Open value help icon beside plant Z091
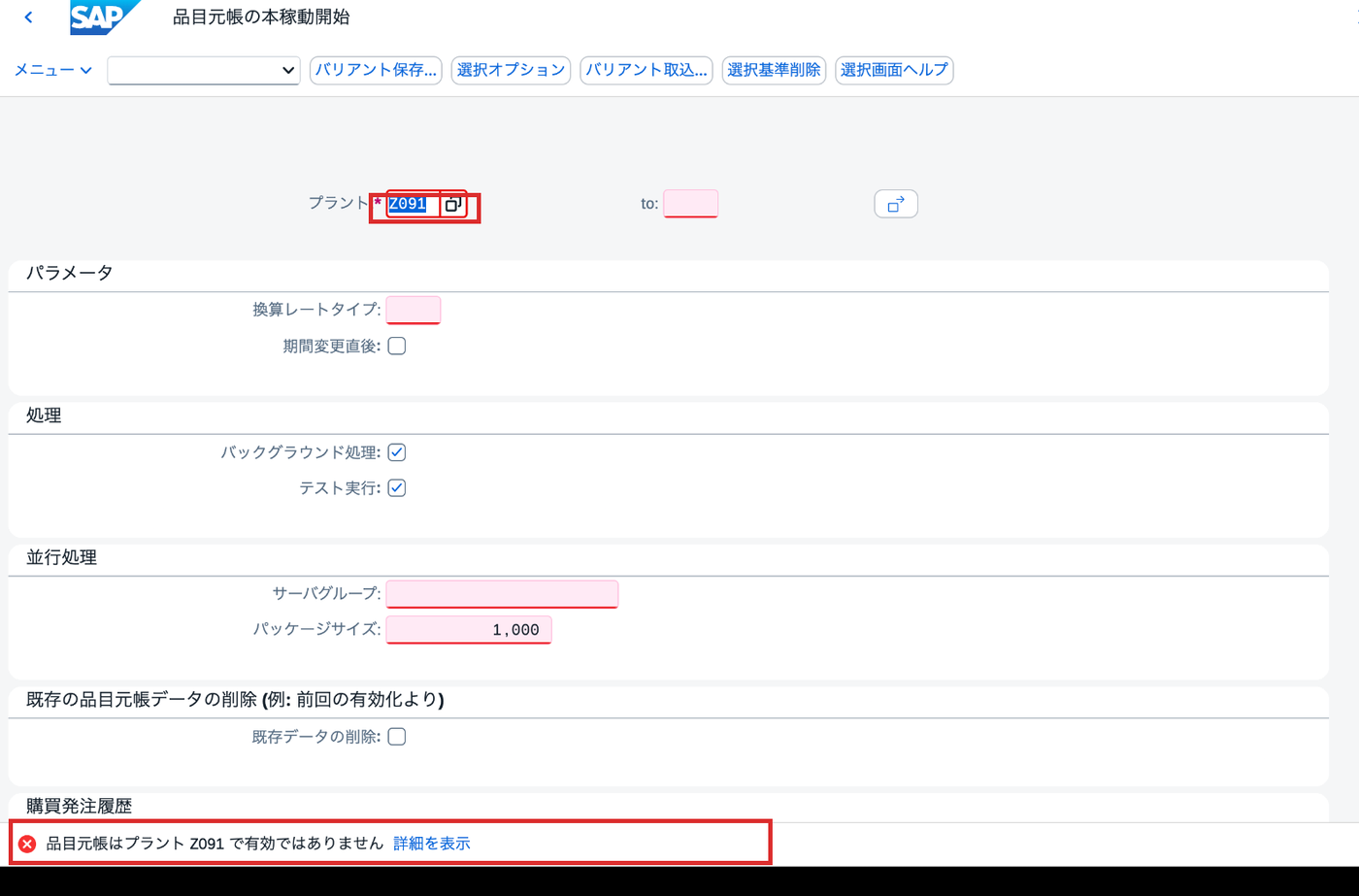This screenshot has width=1359, height=896. click(453, 204)
